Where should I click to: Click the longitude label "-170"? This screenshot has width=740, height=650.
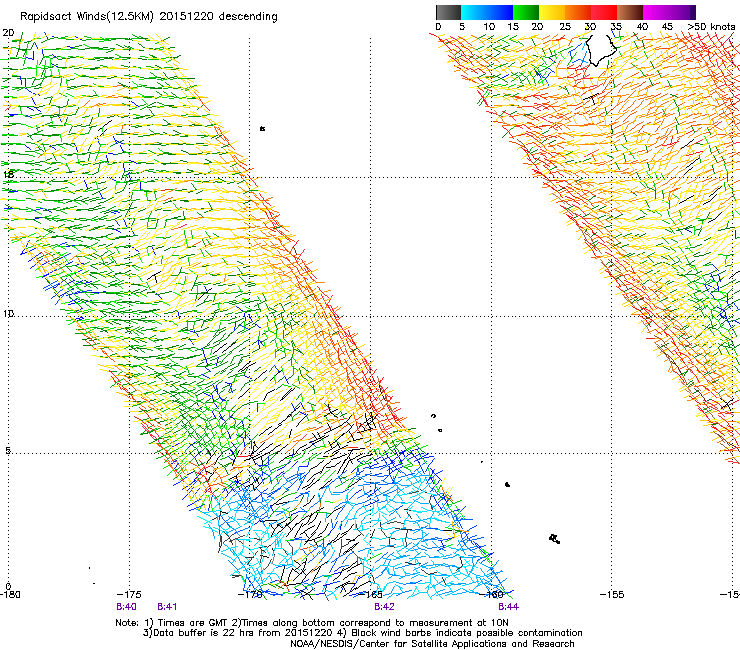tap(250, 594)
